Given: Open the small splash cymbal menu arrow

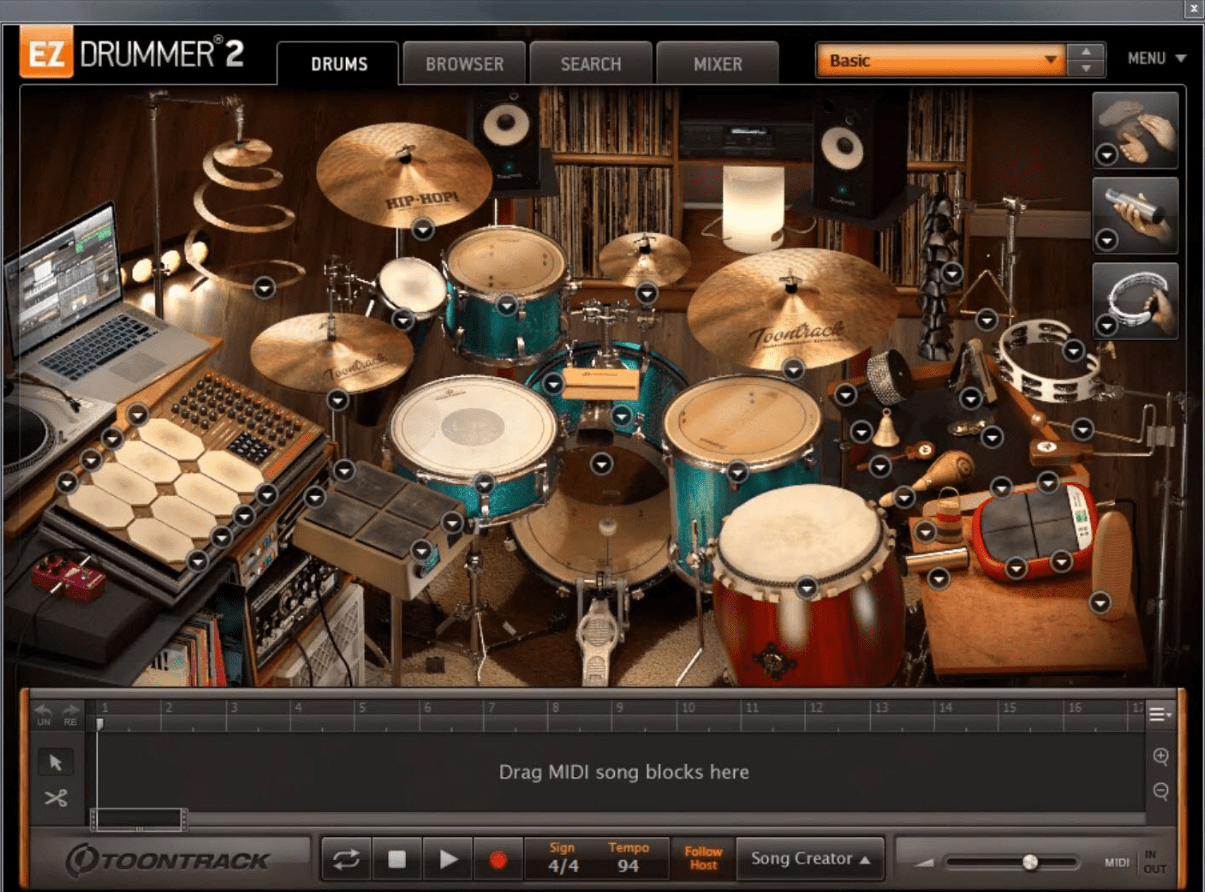Looking at the screenshot, I should click(647, 293).
